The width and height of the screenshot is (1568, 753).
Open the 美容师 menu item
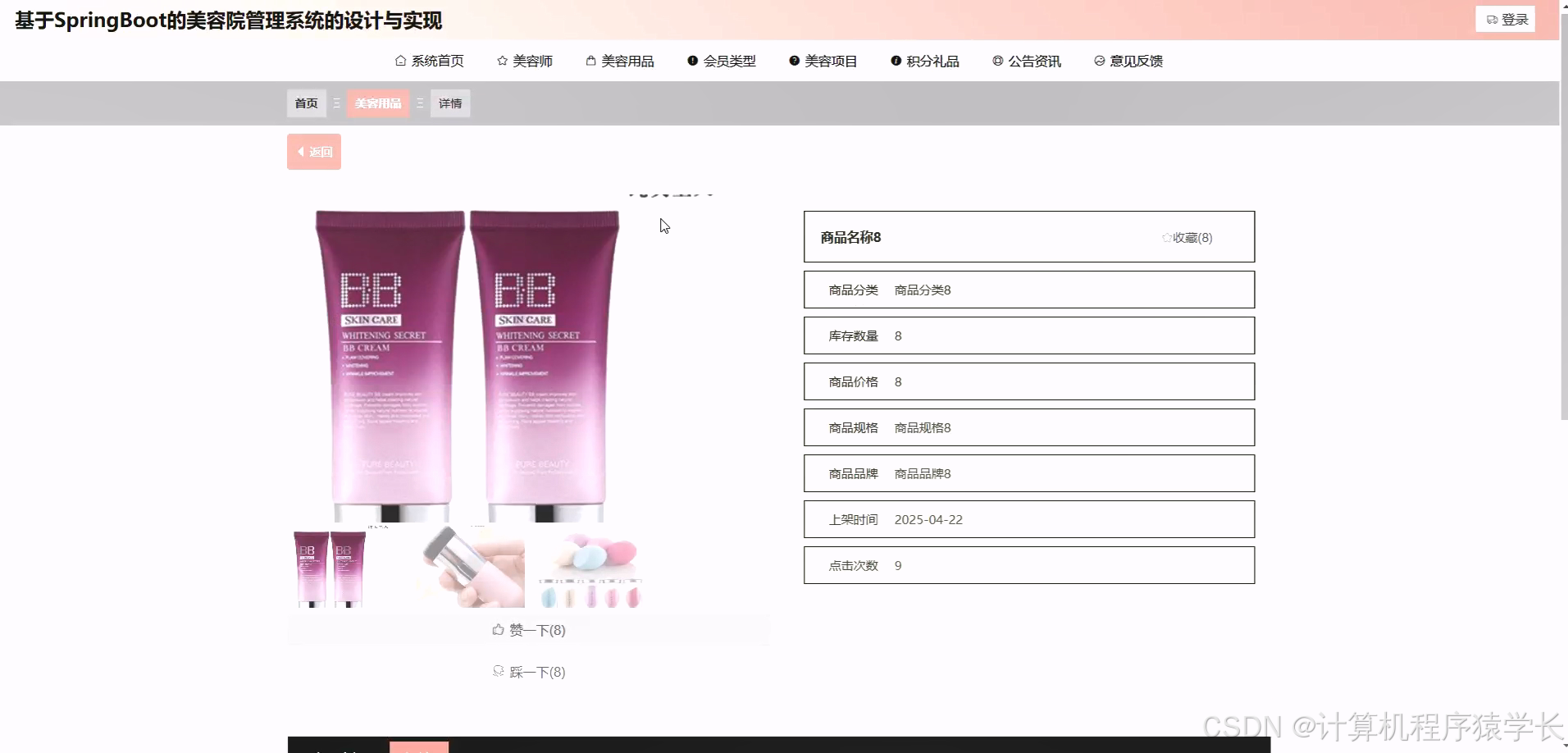tap(525, 61)
